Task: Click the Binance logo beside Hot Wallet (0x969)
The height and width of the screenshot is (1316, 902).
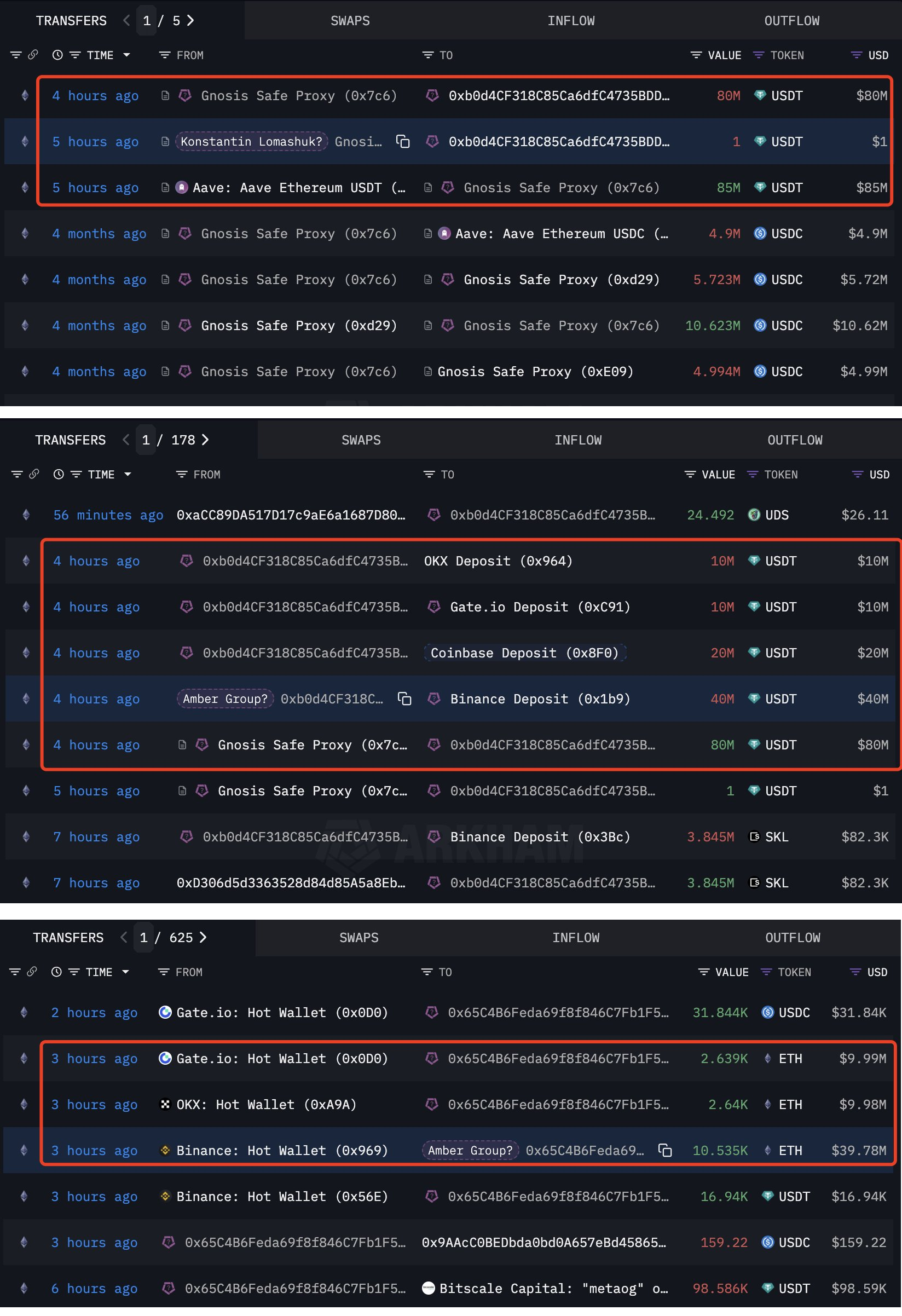Action: (165, 1150)
